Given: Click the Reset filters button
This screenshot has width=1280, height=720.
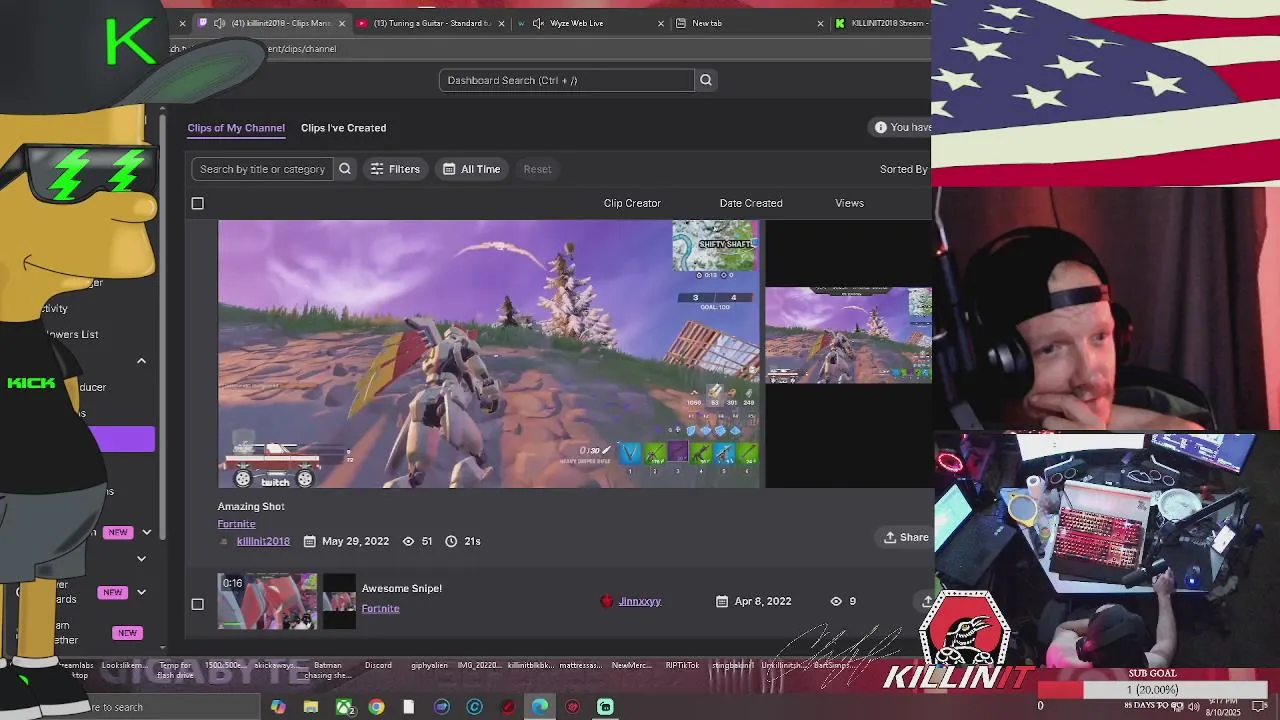Looking at the screenshot, I should click(537, 169).
